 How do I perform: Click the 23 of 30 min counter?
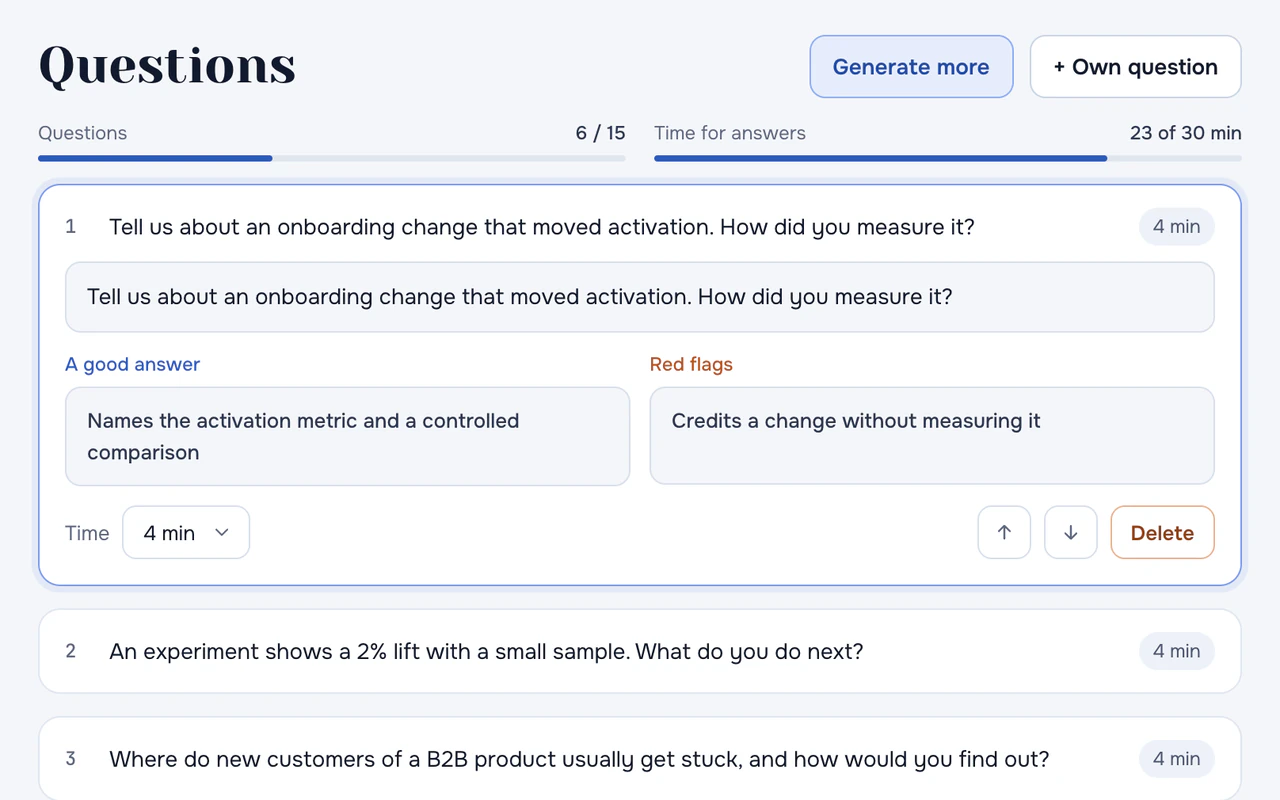coord(1186,133)
